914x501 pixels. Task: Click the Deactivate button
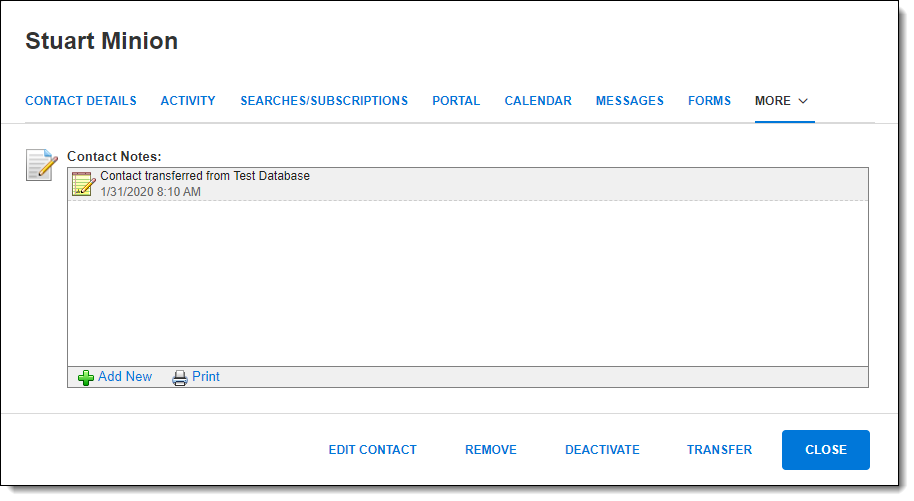(x=602, y=450)
